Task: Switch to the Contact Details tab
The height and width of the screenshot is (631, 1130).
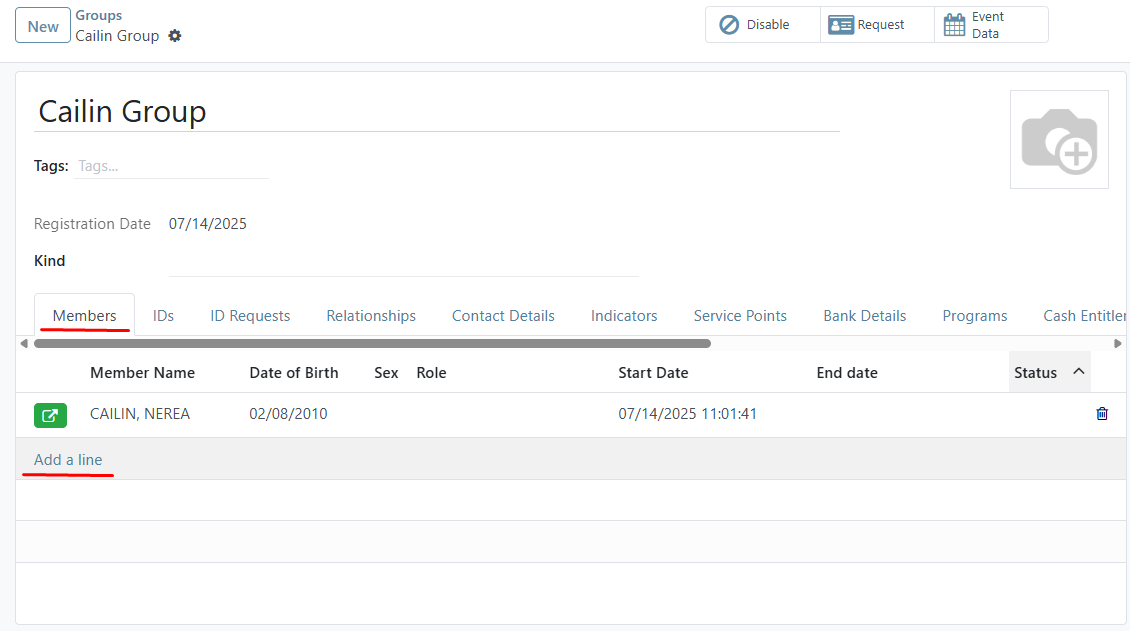Action: [503, 315]
